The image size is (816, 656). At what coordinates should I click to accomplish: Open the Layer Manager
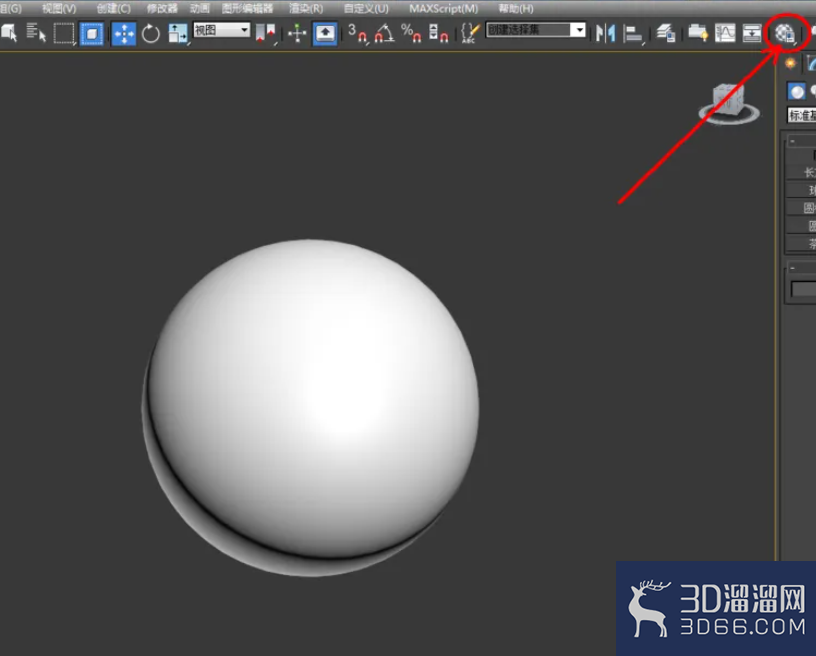(x=665, y=33)
